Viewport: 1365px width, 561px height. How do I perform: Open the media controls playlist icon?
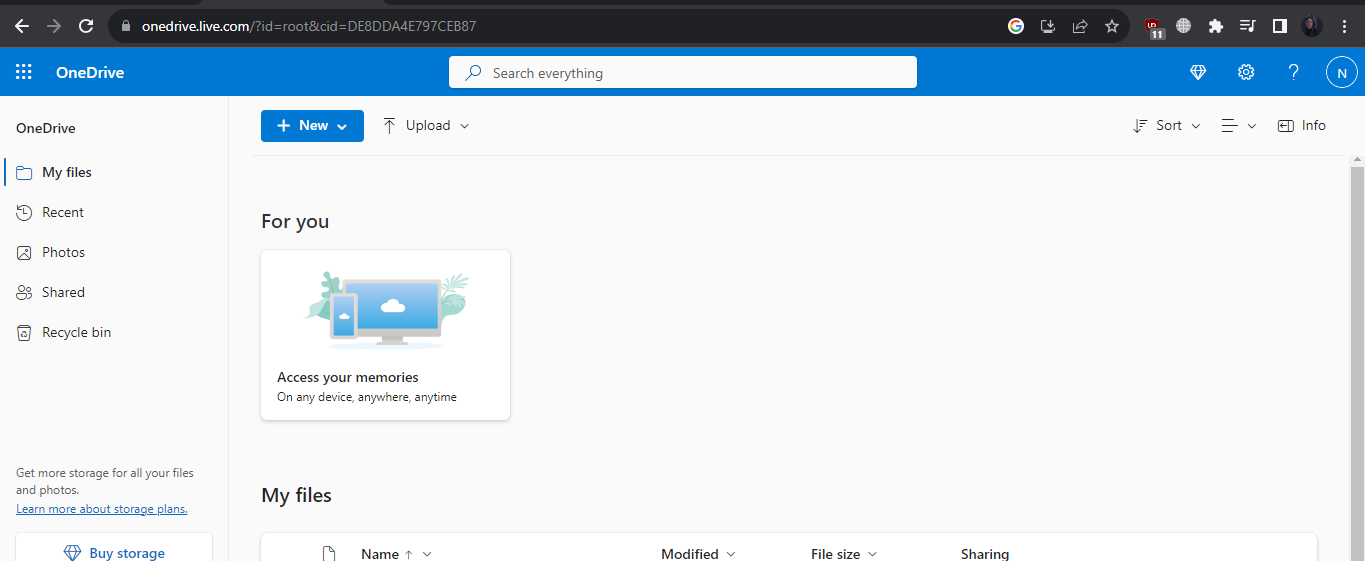click(1247, 26)
